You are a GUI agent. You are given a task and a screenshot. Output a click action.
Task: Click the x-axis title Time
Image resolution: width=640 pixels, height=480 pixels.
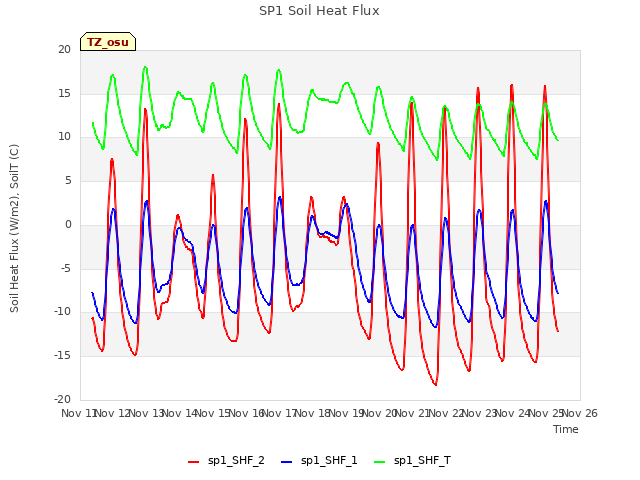[x=566, y=429]
